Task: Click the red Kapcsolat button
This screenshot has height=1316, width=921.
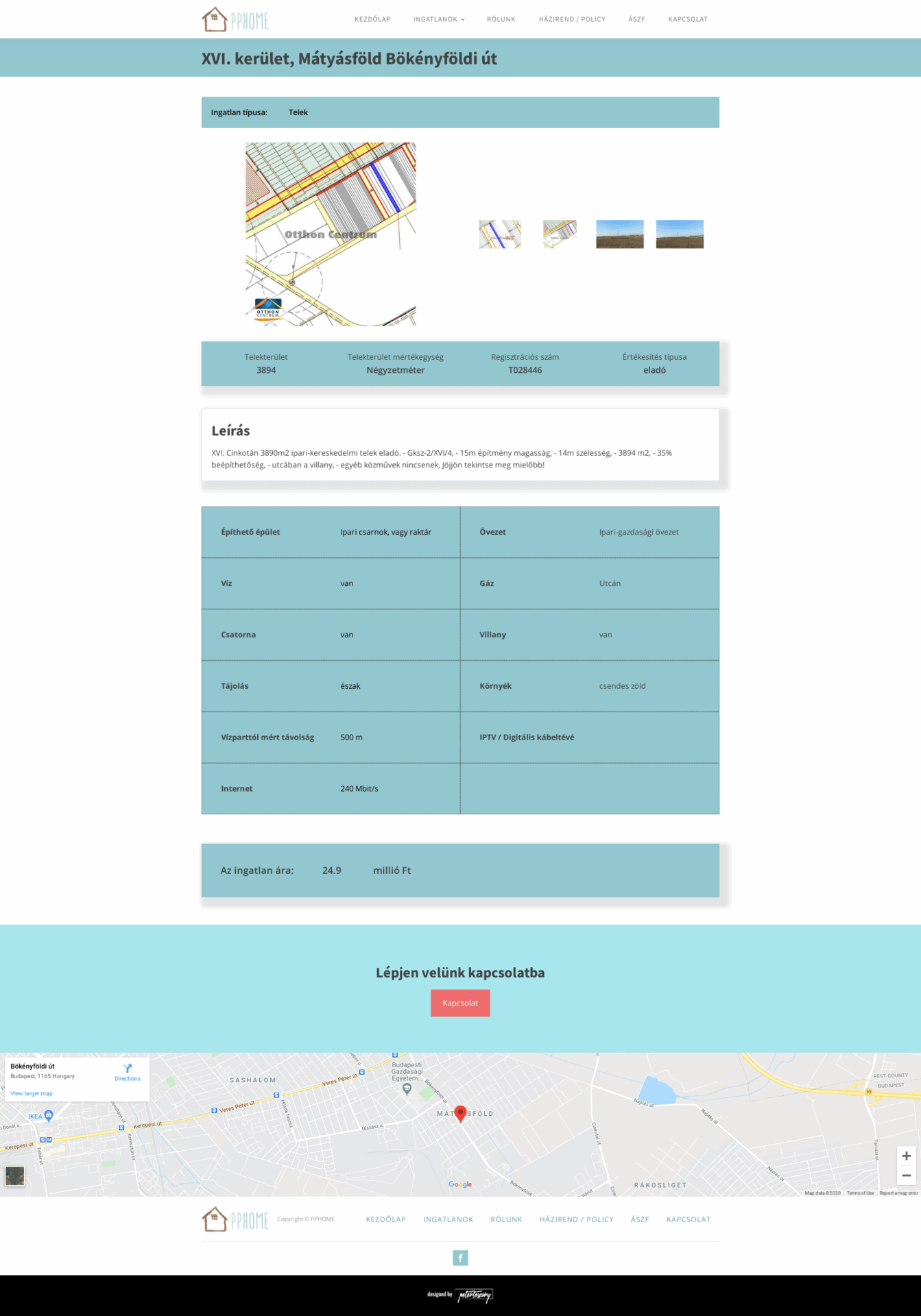Action: 460,1003
